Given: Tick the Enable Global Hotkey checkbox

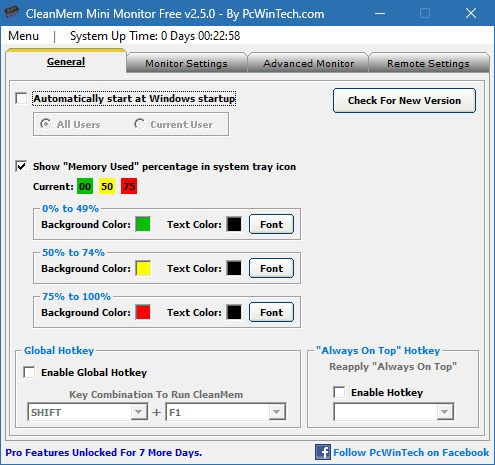Looking at the screenshot, I should click(29, 372).
